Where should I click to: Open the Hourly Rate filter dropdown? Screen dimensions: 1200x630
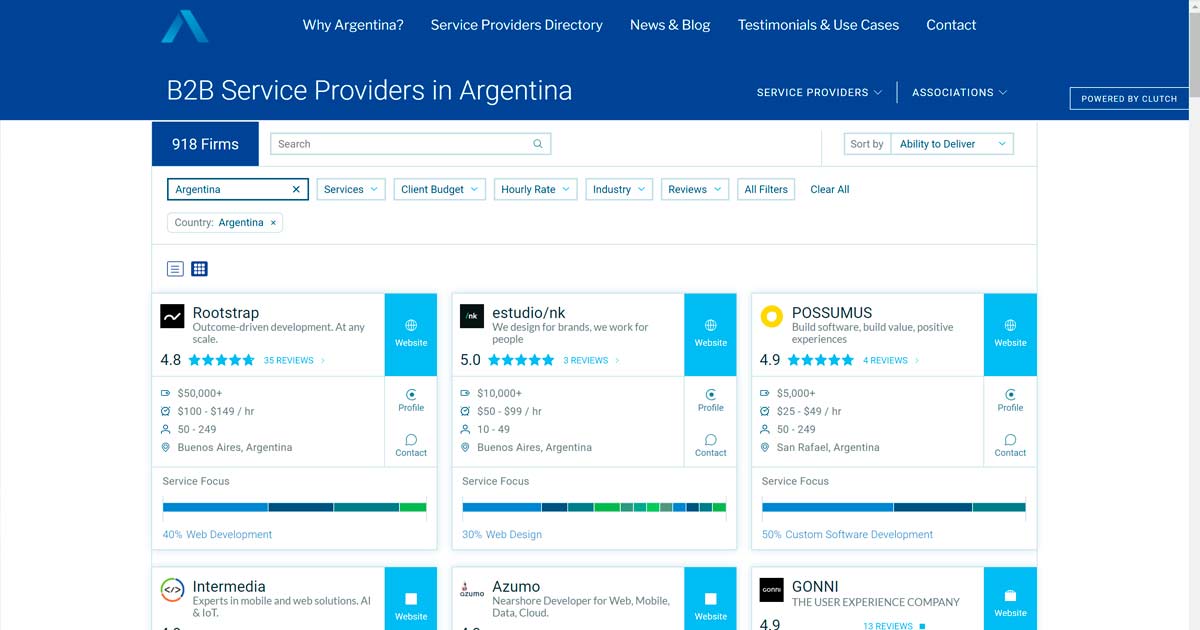click(535, 189)
